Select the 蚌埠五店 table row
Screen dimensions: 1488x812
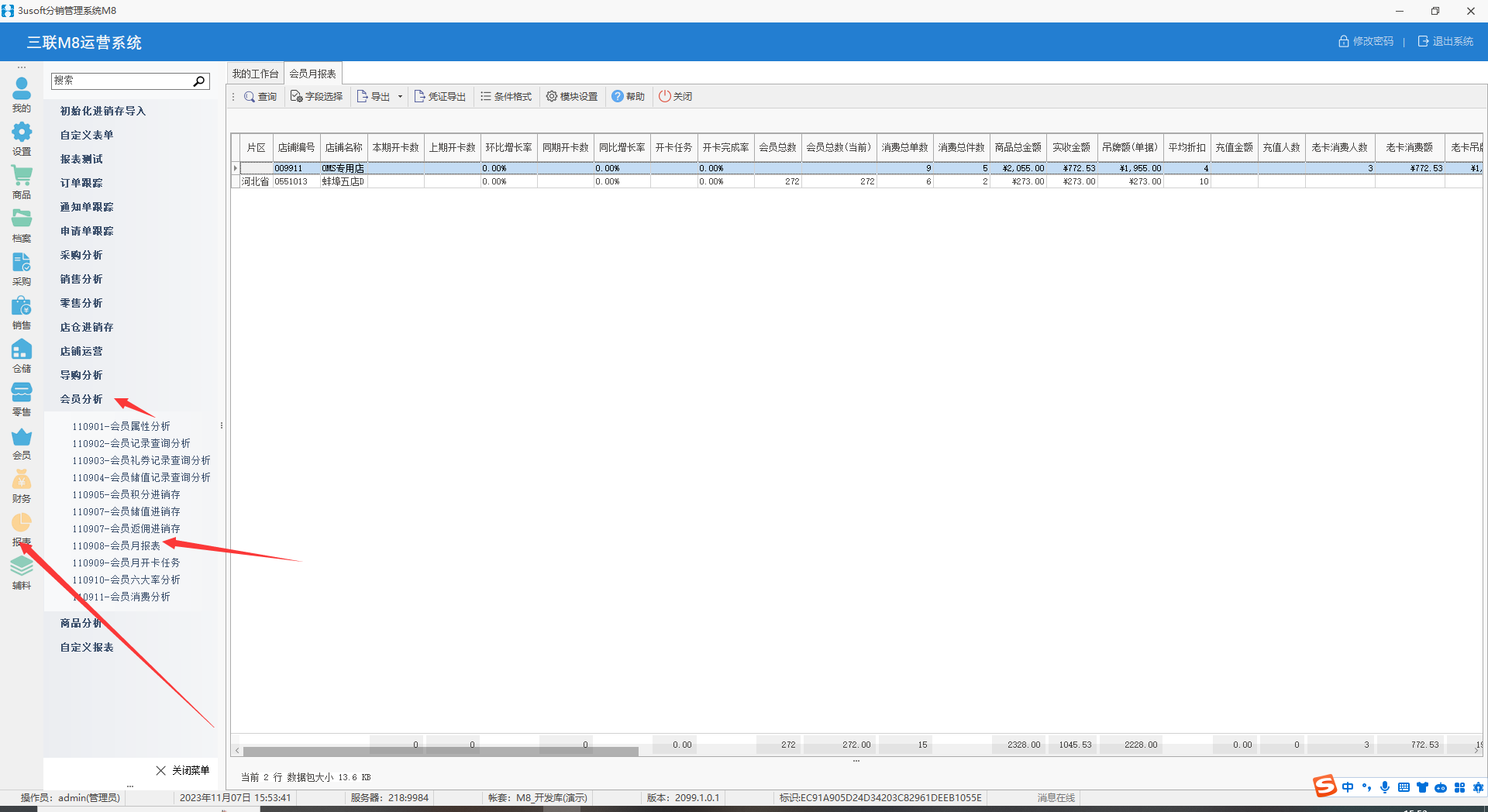point(343,181)
